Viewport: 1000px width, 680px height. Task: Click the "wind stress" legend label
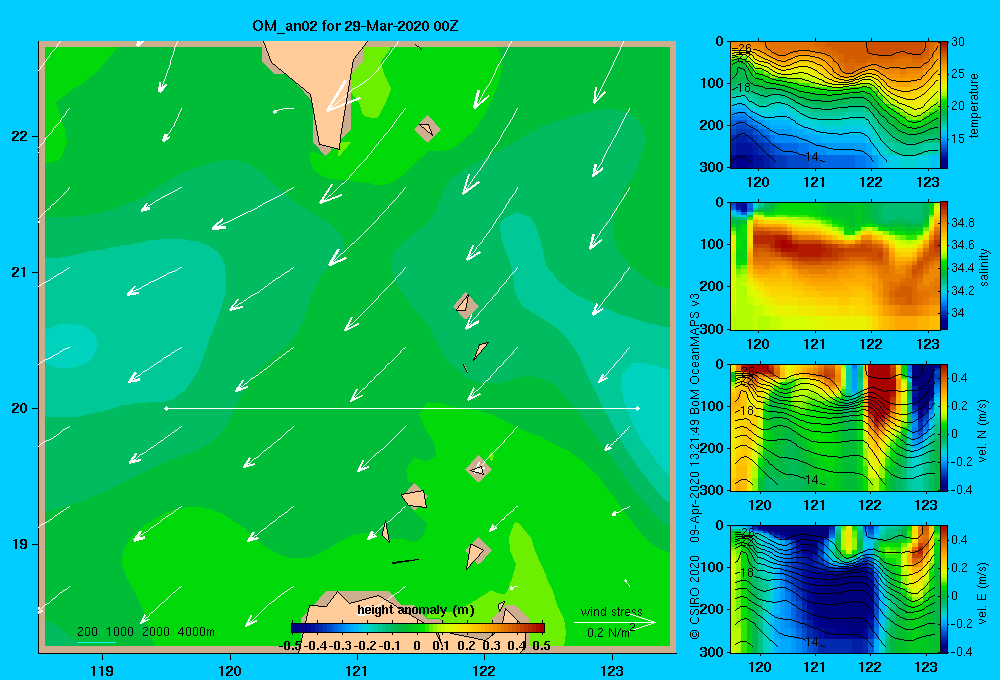pos(611,612)
